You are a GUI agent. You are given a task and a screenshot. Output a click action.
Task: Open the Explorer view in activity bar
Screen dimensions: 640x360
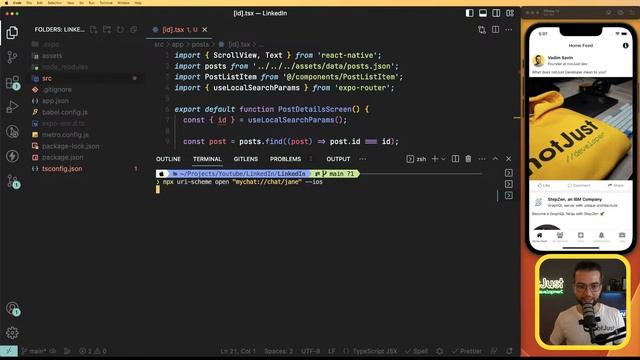coord(12,33)
